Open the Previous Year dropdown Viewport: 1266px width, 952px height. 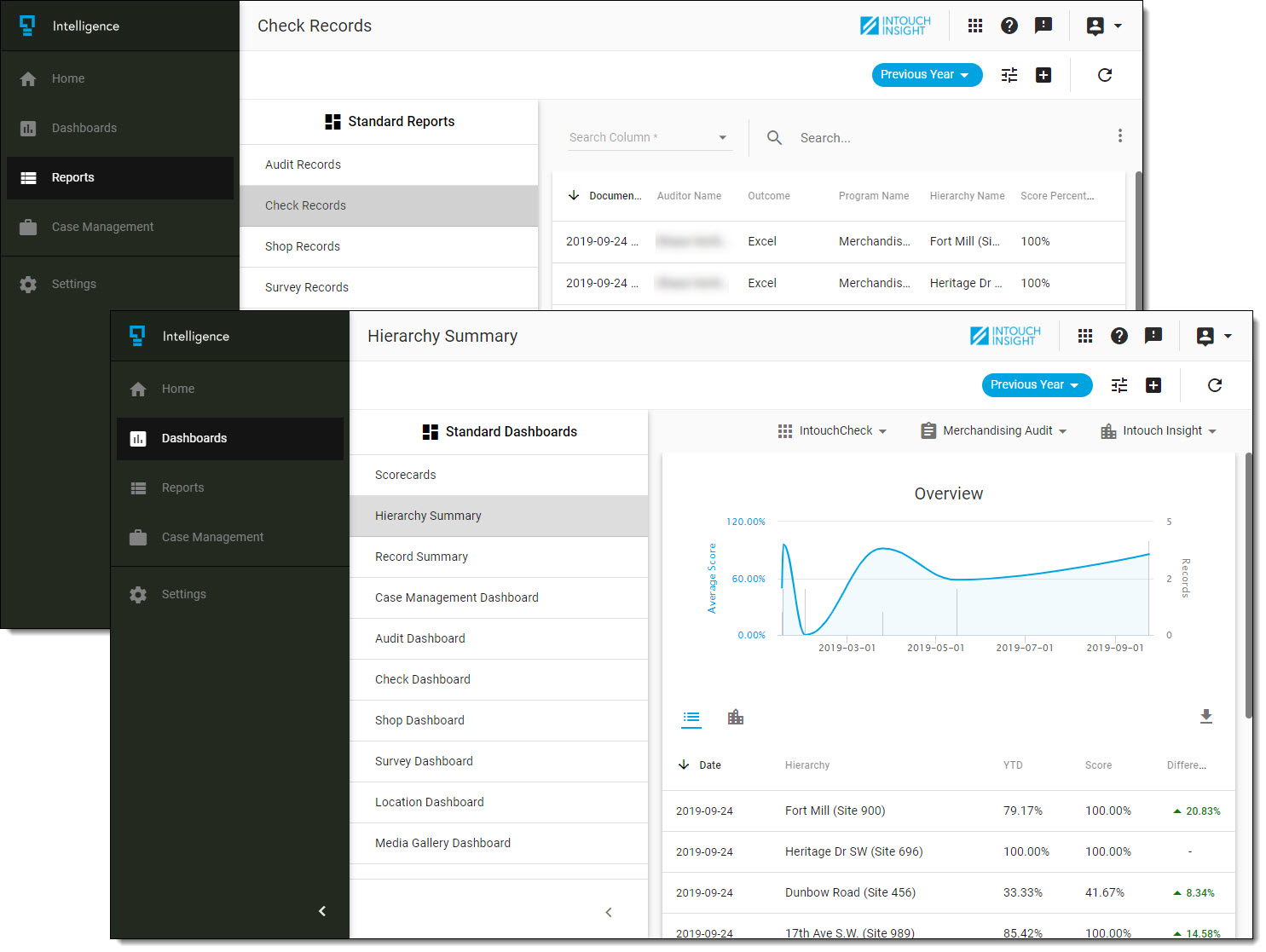point(1037,385)
